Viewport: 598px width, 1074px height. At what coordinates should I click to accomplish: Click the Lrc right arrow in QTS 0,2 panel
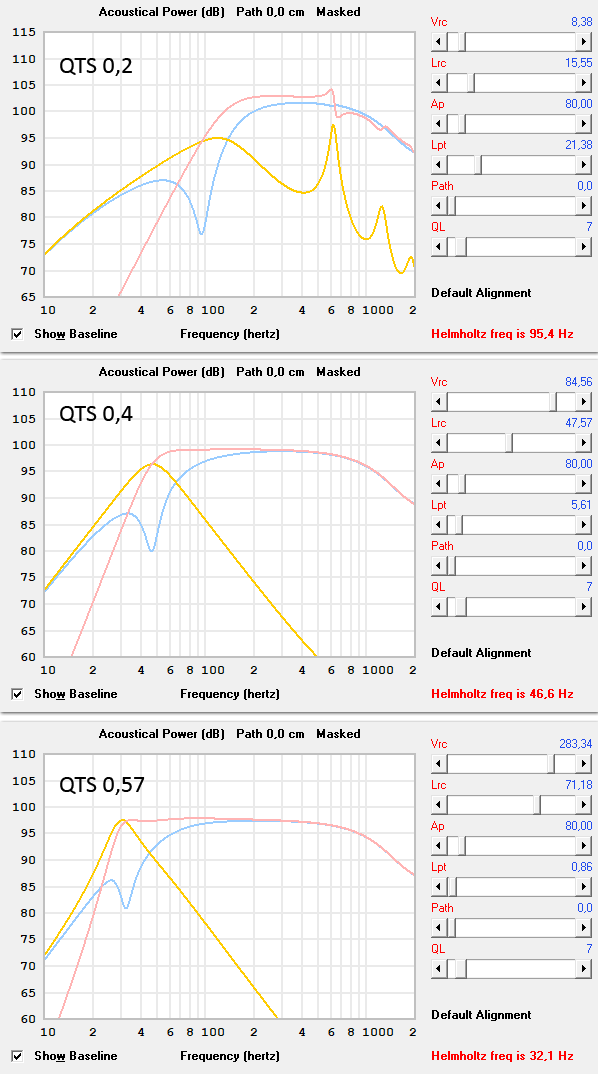point(584,83)
